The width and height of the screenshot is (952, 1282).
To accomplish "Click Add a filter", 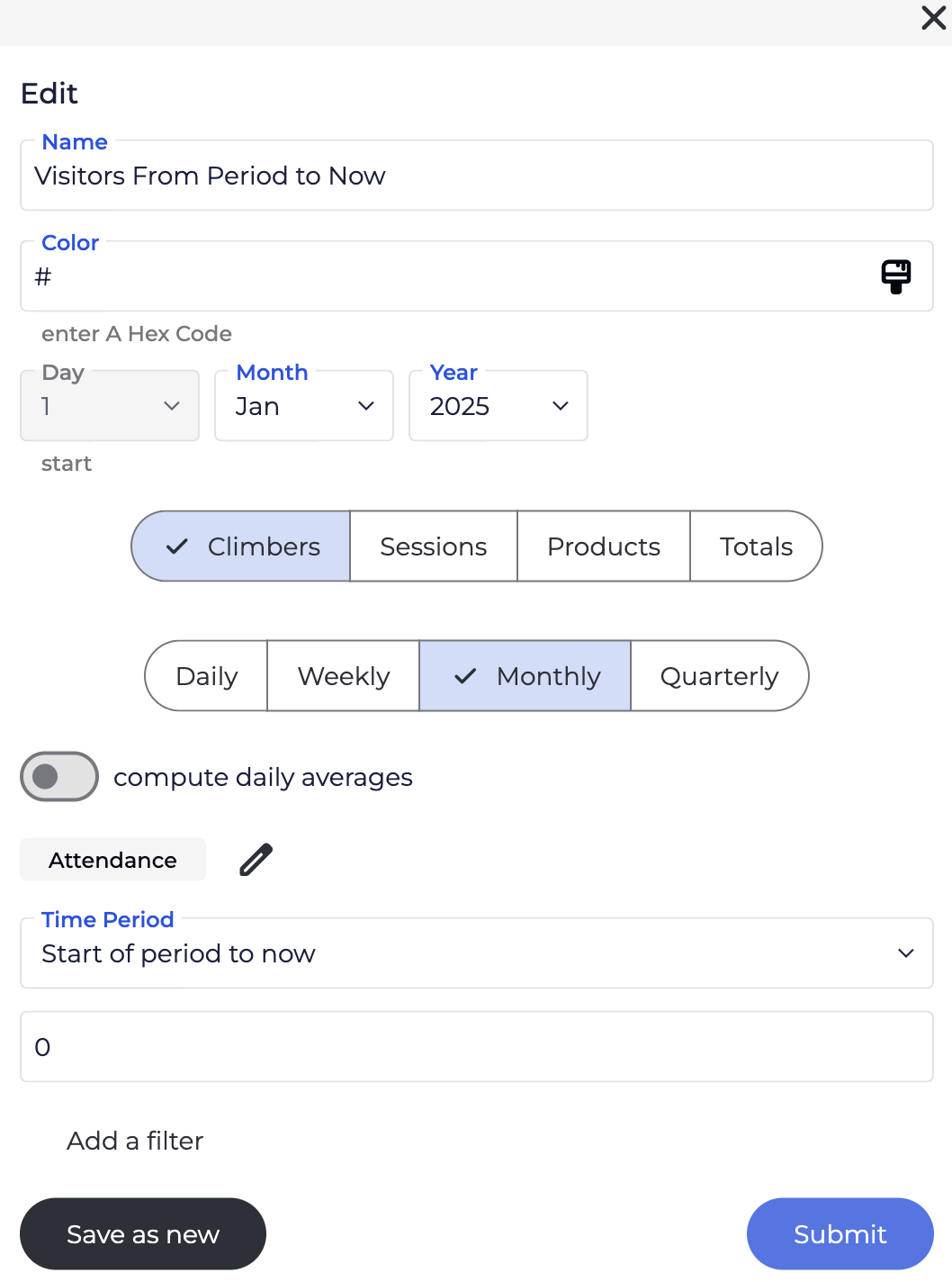I will pos(135,1141).
